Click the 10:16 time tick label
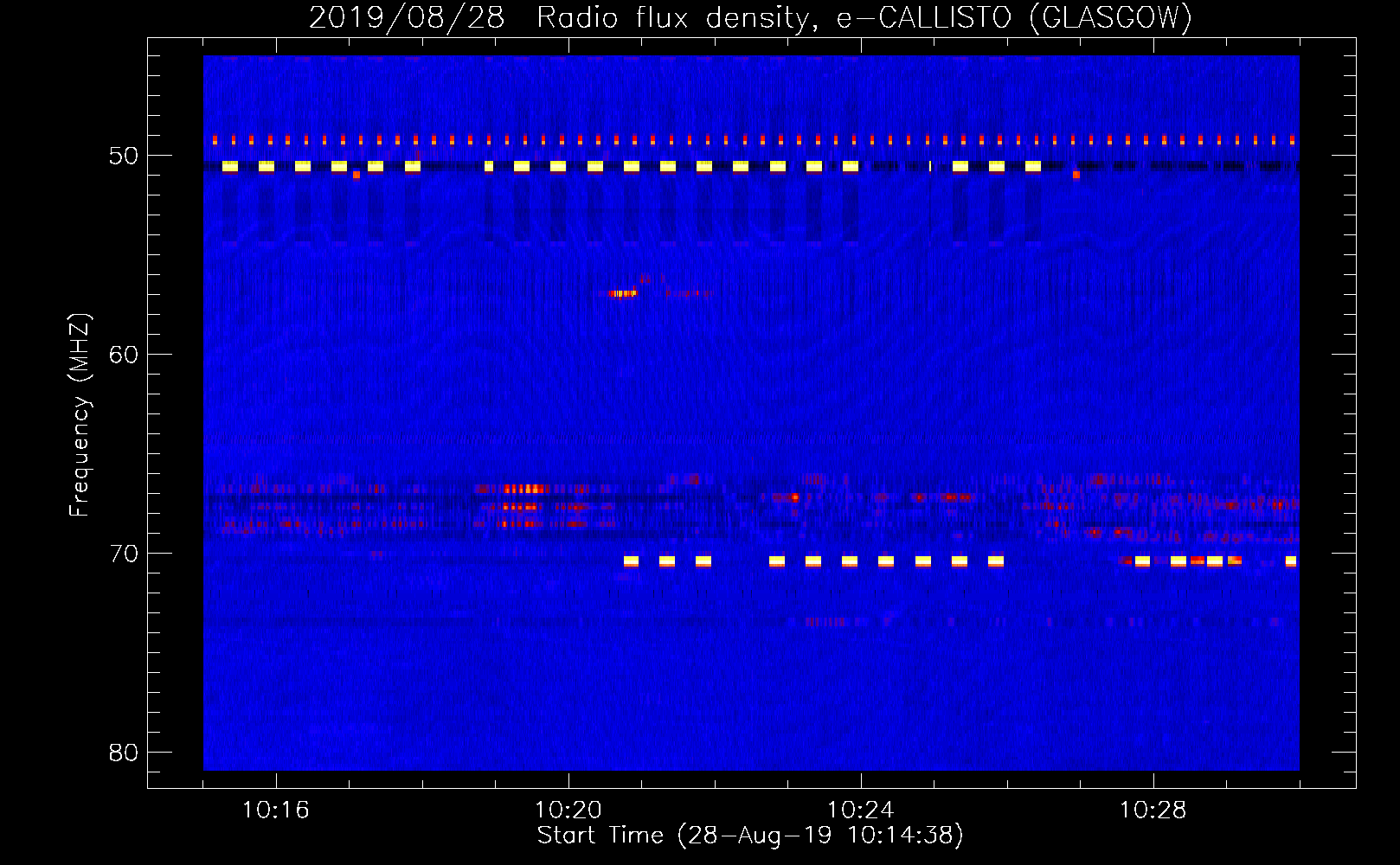The height and width of the screenshot is (865, 1400). click(275, 811)
